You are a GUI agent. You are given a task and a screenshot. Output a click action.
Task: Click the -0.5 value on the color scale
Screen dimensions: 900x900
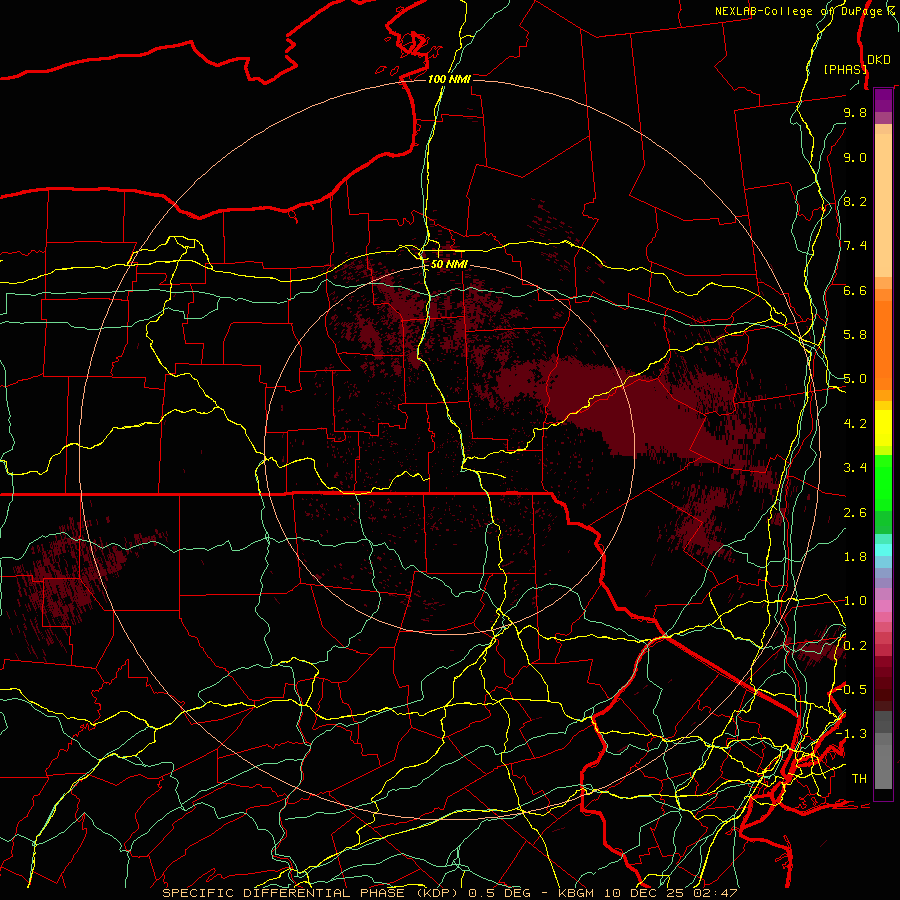852,690
